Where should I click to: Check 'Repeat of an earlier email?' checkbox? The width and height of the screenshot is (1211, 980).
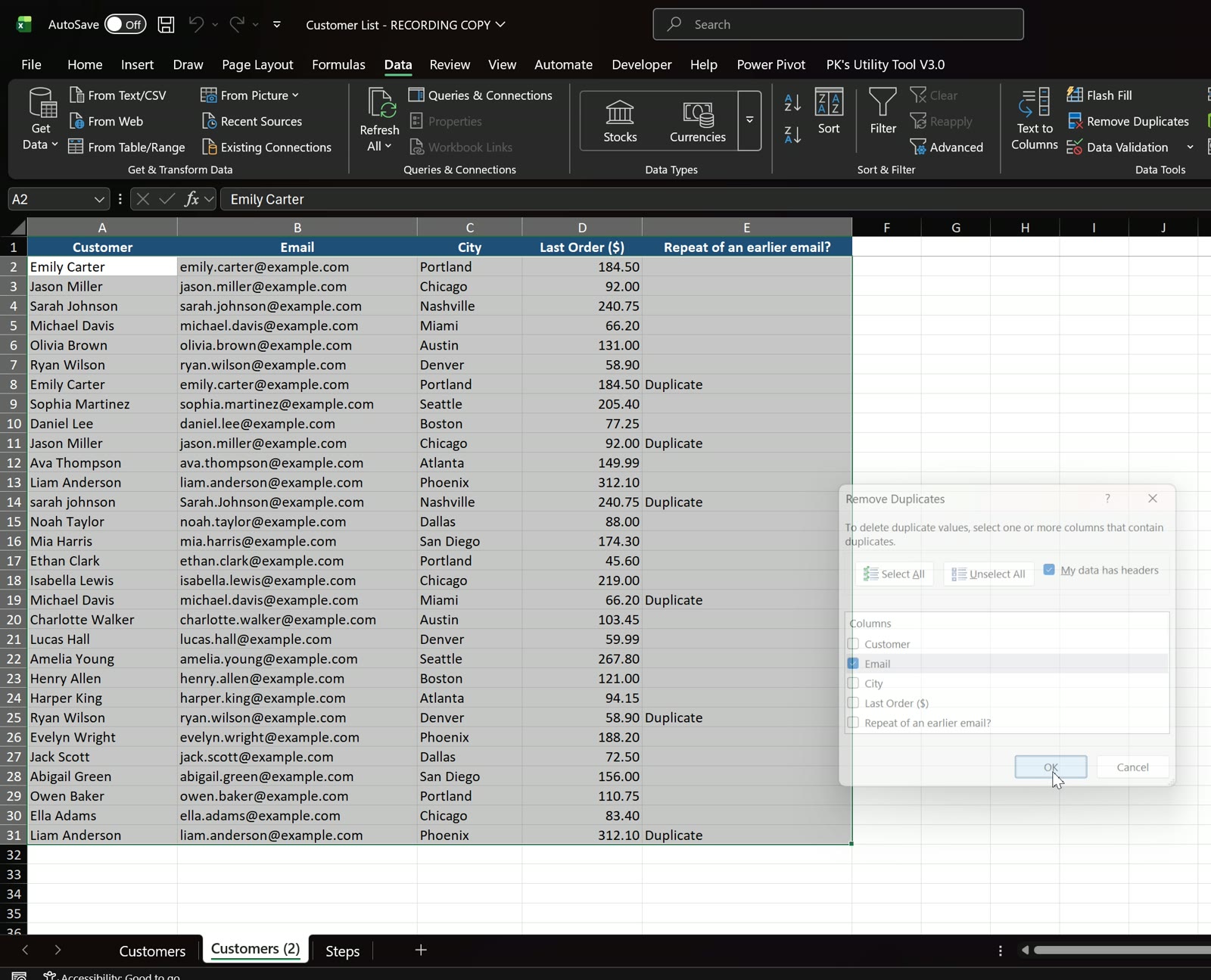click(x=853, y=723)
